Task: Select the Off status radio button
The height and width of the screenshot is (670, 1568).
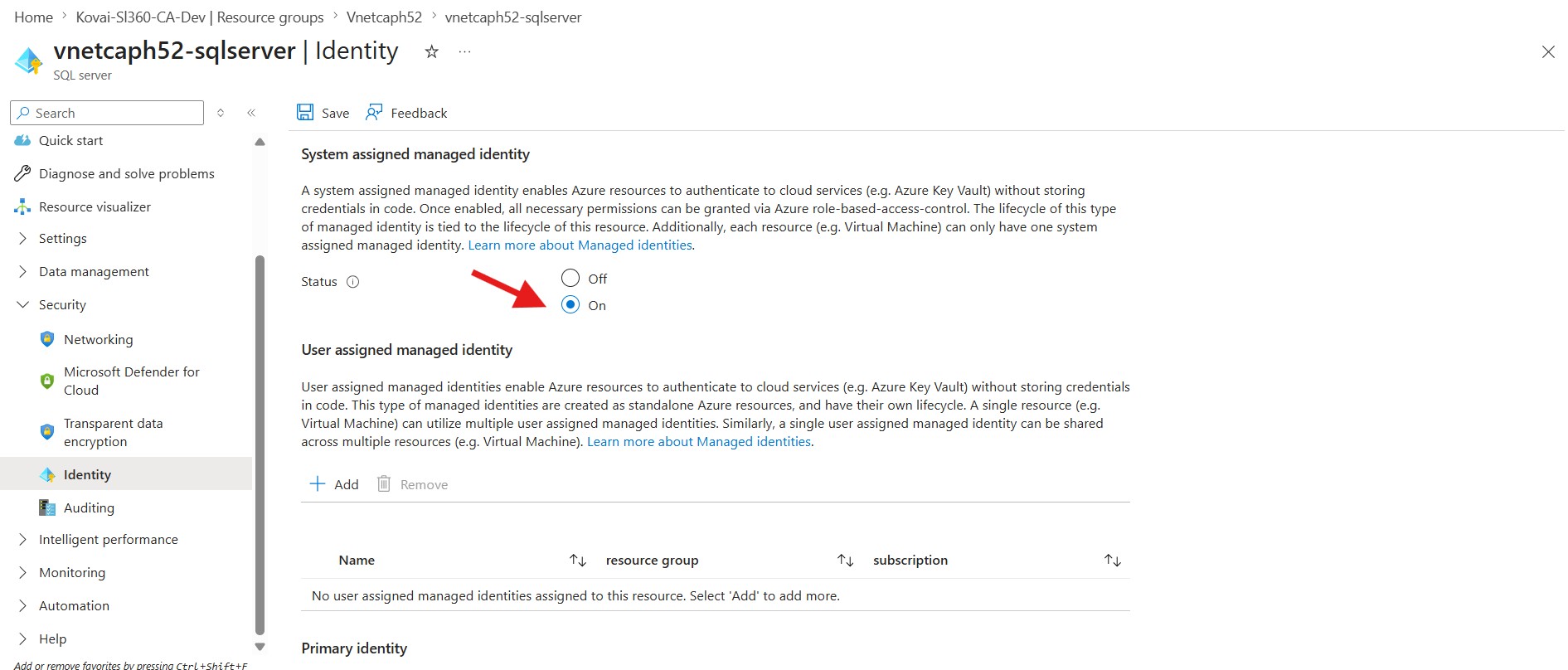Action: [570, 278]
